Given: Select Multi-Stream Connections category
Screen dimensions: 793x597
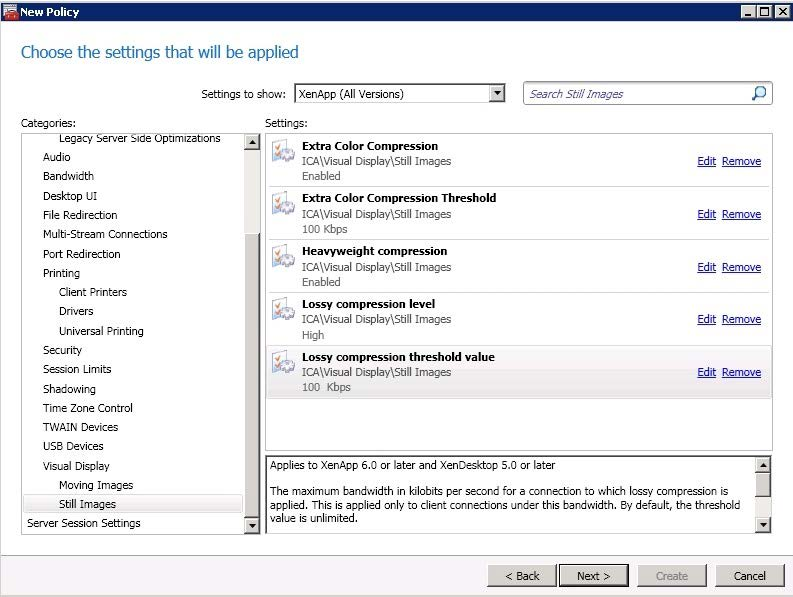Looking at the screenshot, I should [x=105, y=234].
